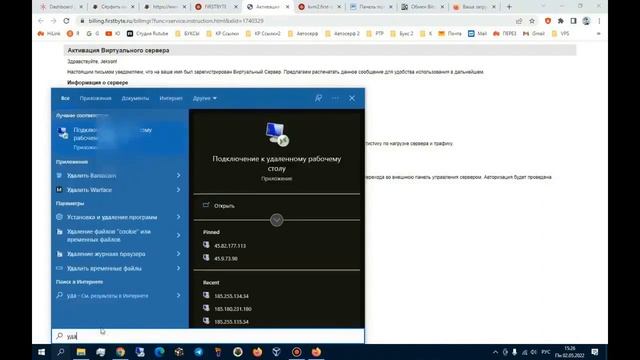
Task: Open 'Удалить Bandicam' app result
Action: click(91, 176)
